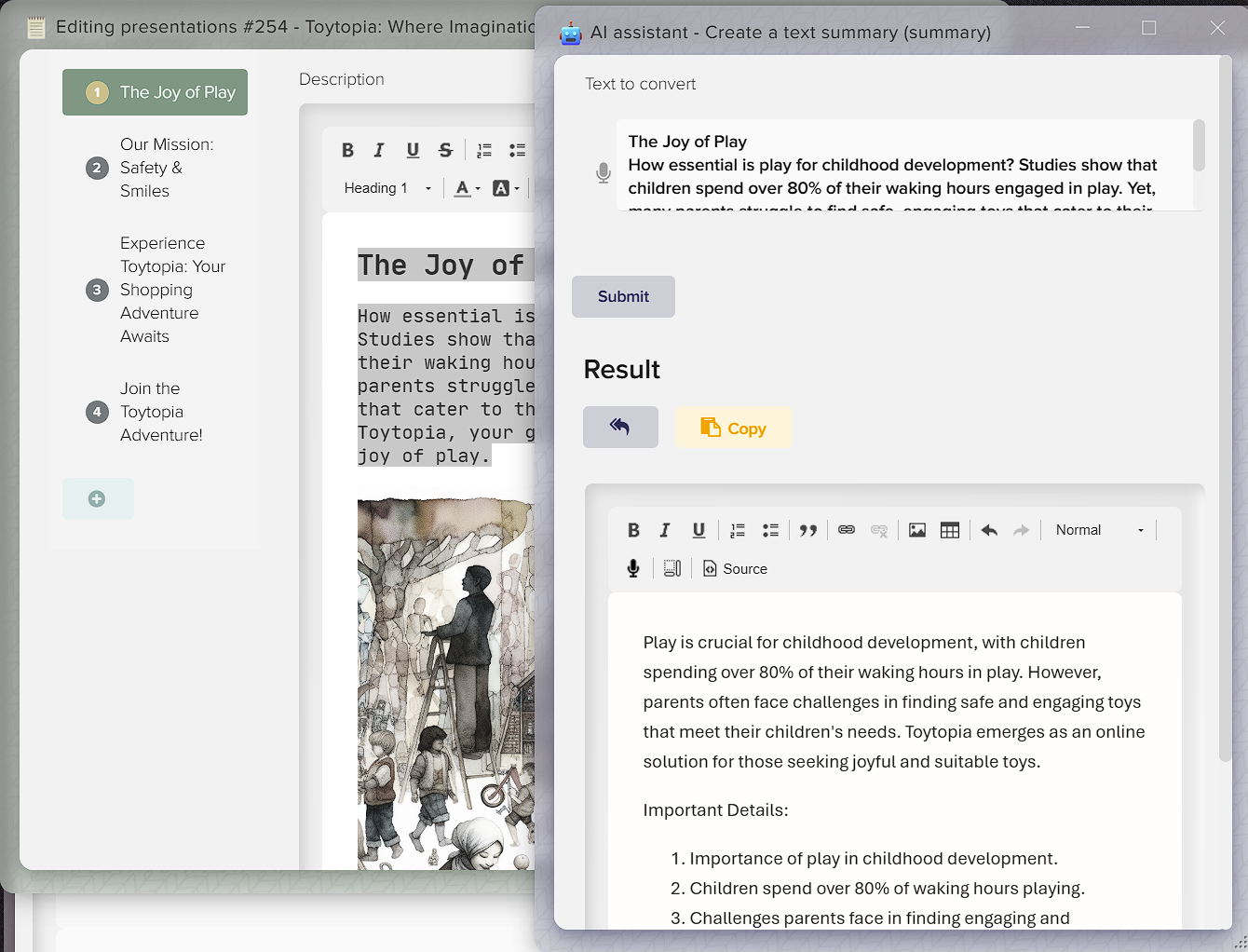
Task: Click the microphone icon beside Text to convert
Action: click(604, 172)
